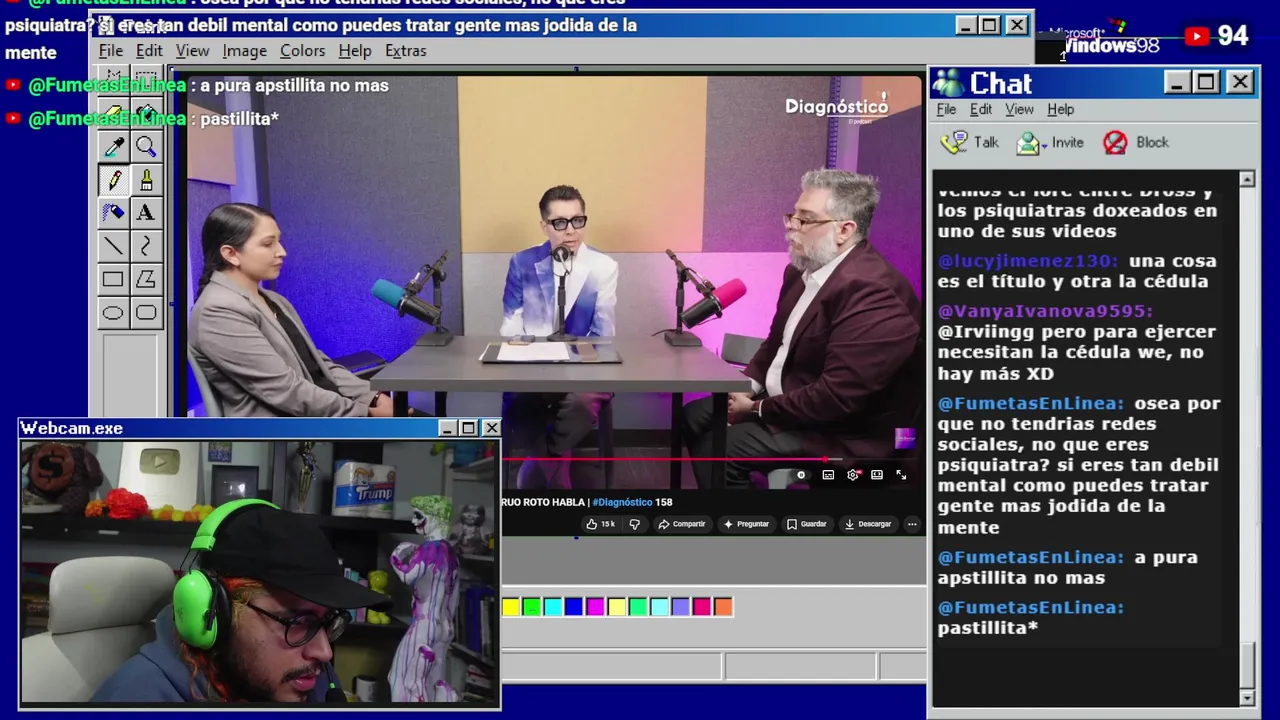
Task: Click @lucyjimenez130 username in chat
Action: coord(1028,261)
